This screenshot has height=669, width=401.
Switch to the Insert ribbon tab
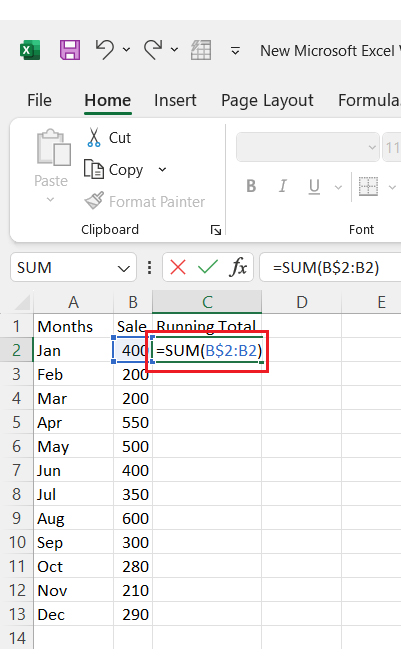coord(175,100)
